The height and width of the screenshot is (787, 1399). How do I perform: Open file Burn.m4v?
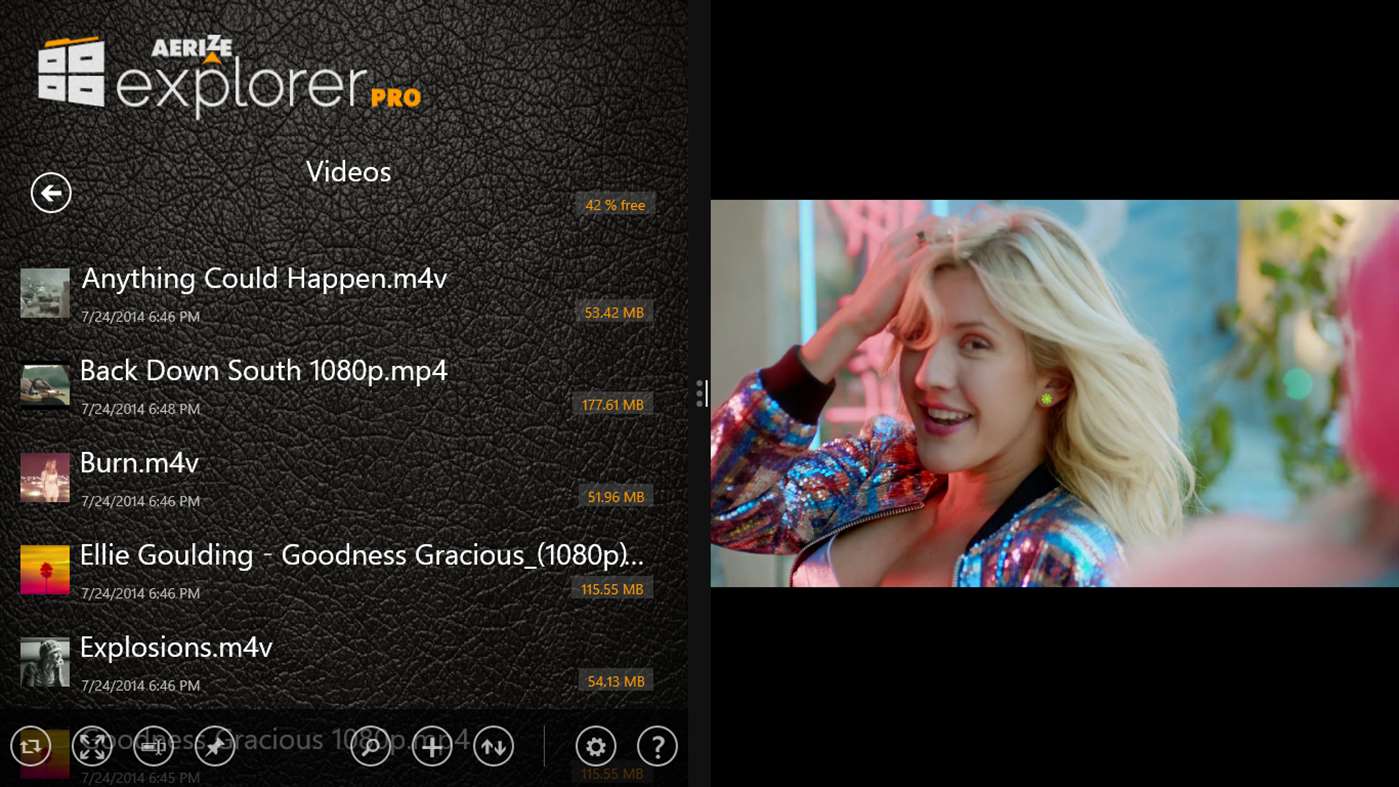point(139,463)
